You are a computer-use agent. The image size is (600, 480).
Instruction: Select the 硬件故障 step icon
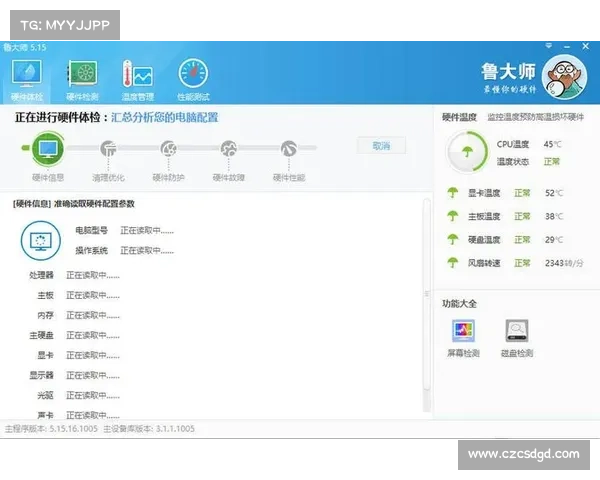coord(228,149)
